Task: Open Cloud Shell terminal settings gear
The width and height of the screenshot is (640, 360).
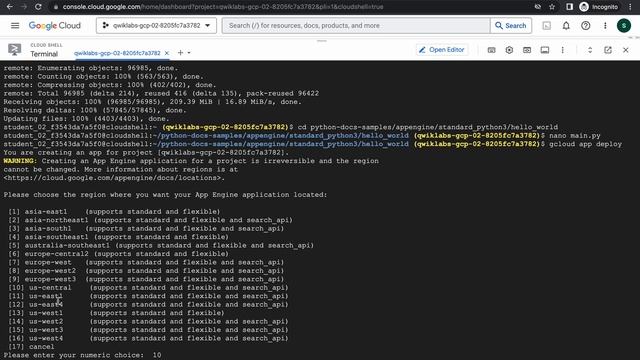Action: pos(509,50)
